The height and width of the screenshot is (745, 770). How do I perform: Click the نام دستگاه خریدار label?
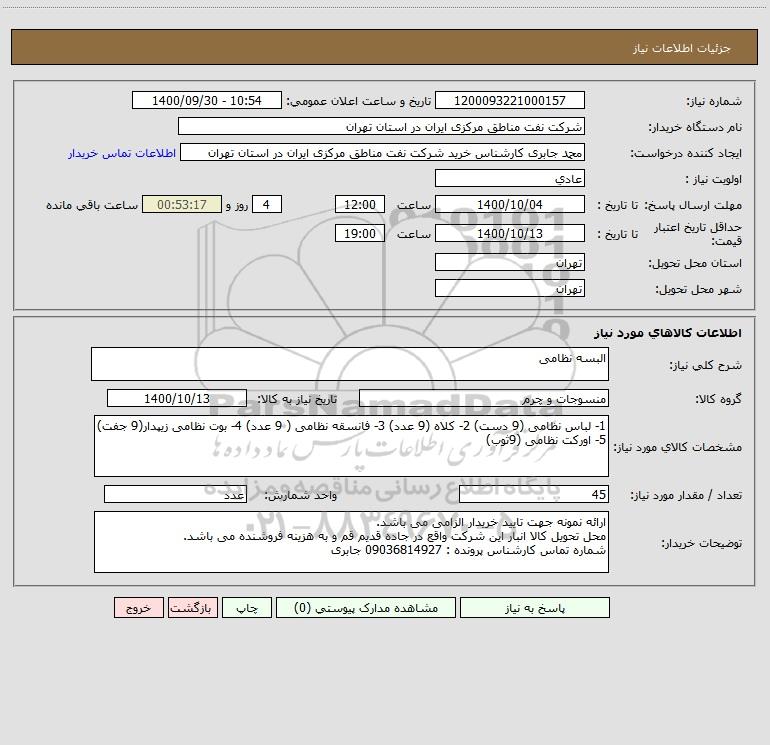click(x=695, y=128)
